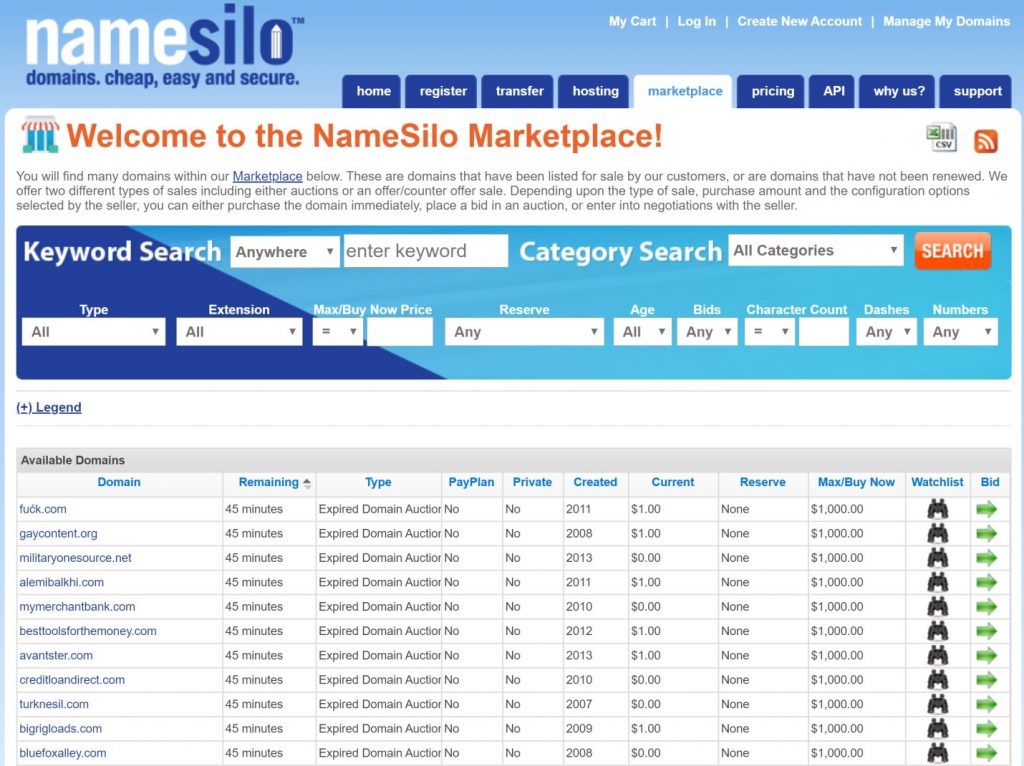Bid on mymerchantbank.com via green arrow
The width and height of the screenshot is (1024, 766).
[x=987, y=607]
